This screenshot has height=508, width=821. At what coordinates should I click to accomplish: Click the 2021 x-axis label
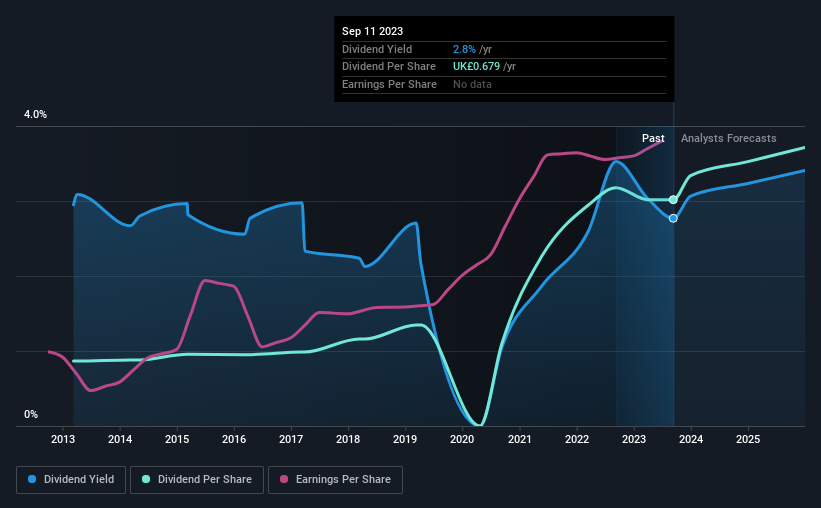click(x=520, y=439)
